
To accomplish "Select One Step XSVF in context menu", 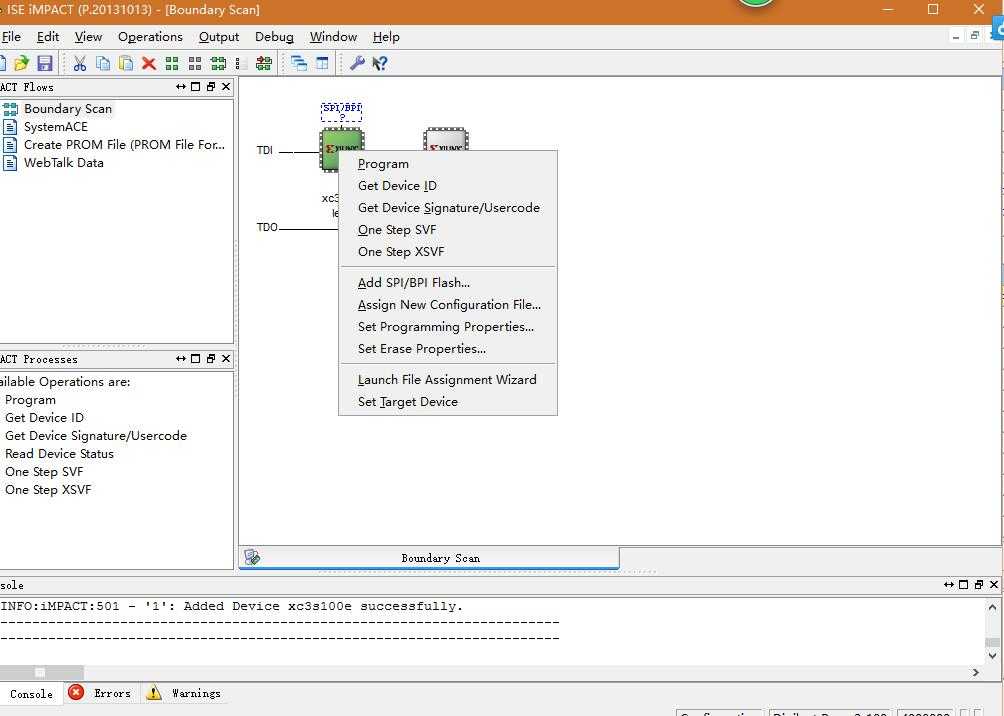I will [x=448, y=252].
